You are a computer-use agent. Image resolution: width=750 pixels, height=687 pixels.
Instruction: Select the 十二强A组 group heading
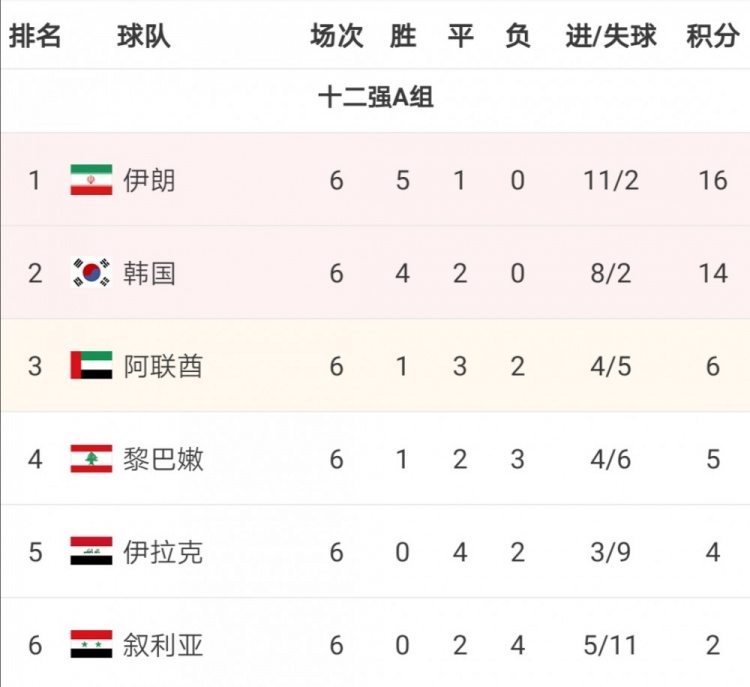[x=376, y=97]
